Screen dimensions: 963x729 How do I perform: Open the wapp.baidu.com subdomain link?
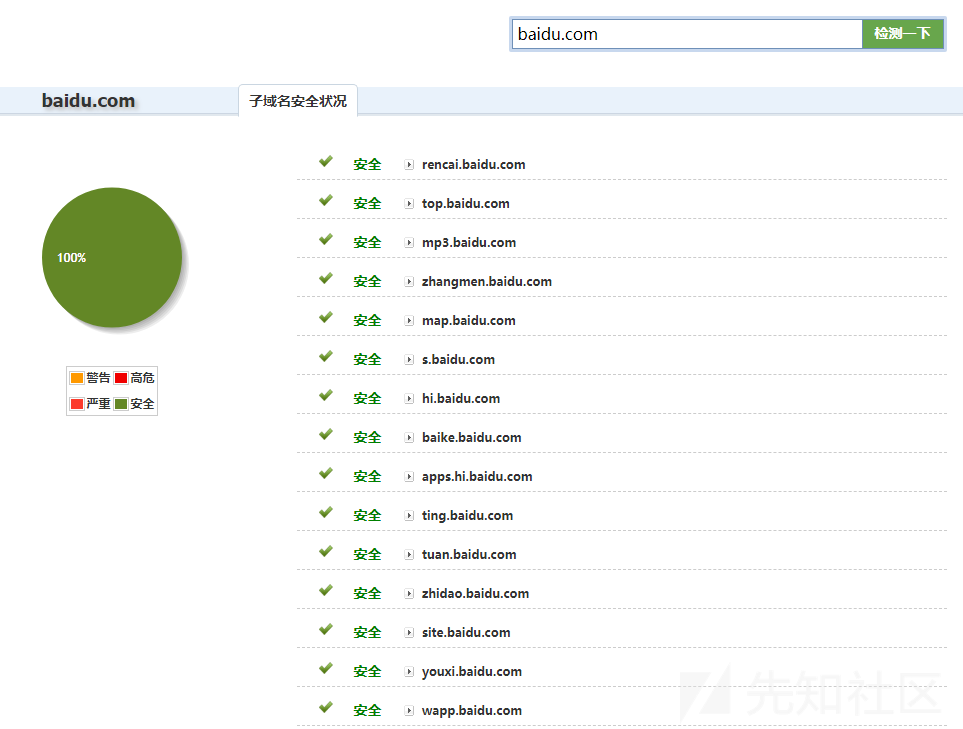pos(472,711)
